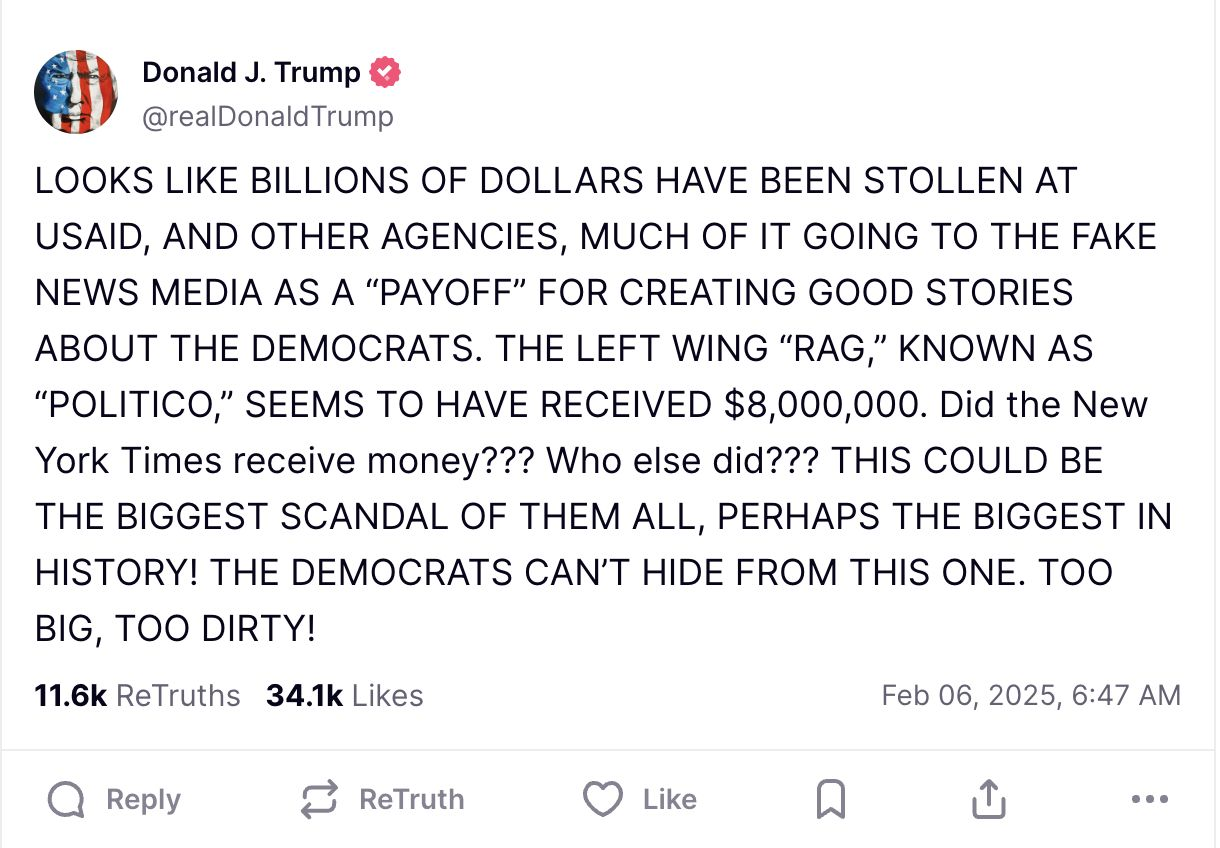The image size is (1220, 848).
Task: Visit the @realDonaldTrump handle link
Action: 268,117
